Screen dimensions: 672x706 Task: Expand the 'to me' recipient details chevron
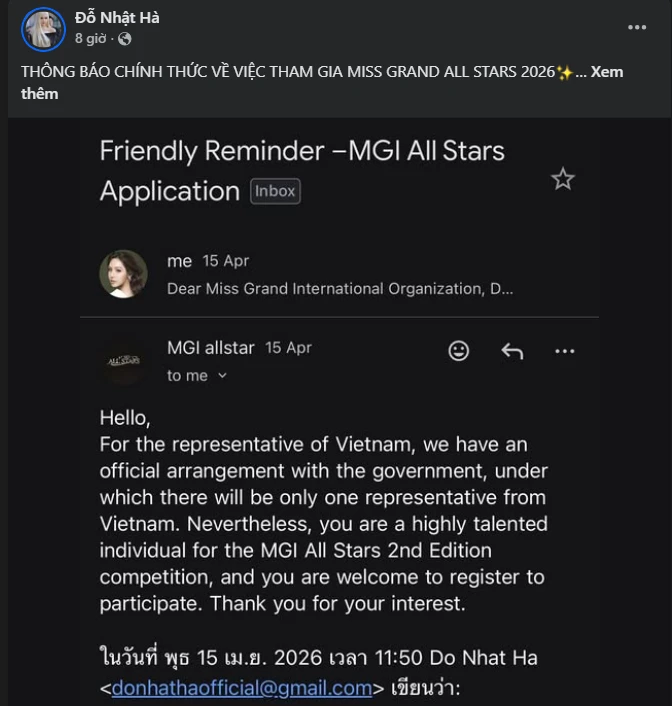click(222, 376)
